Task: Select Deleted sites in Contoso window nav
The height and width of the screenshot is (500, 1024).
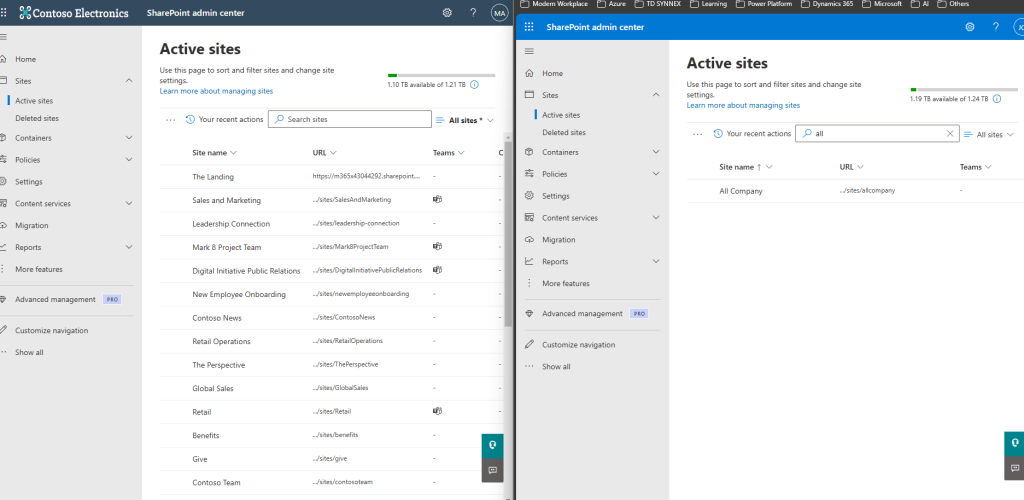Action: click(x=37, y=118)
